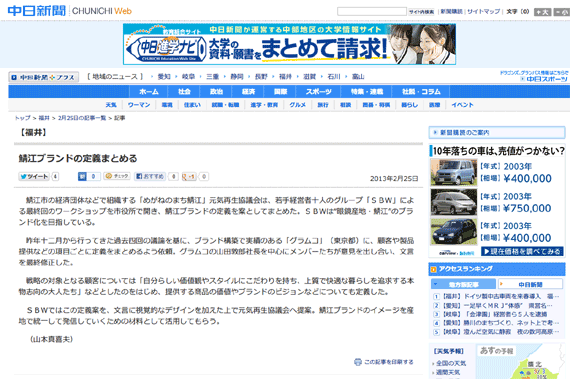
Task: Switch to 地方版記事 ranking tab
Action: (x=463, y=285)
